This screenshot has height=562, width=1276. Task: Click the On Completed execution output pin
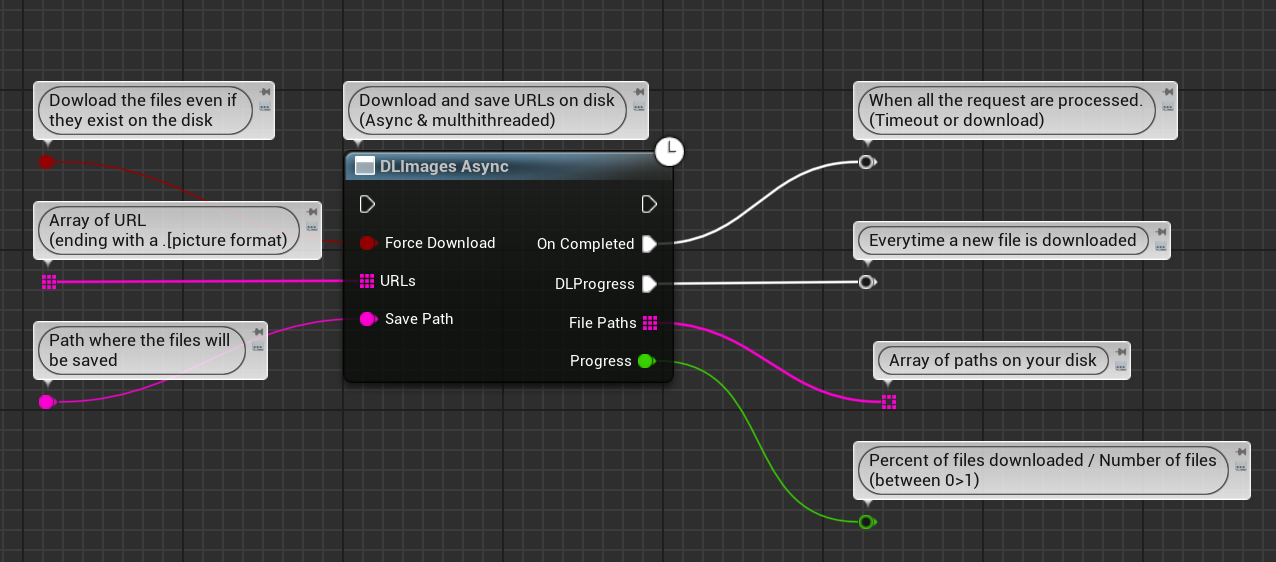(x=649, y=244)
